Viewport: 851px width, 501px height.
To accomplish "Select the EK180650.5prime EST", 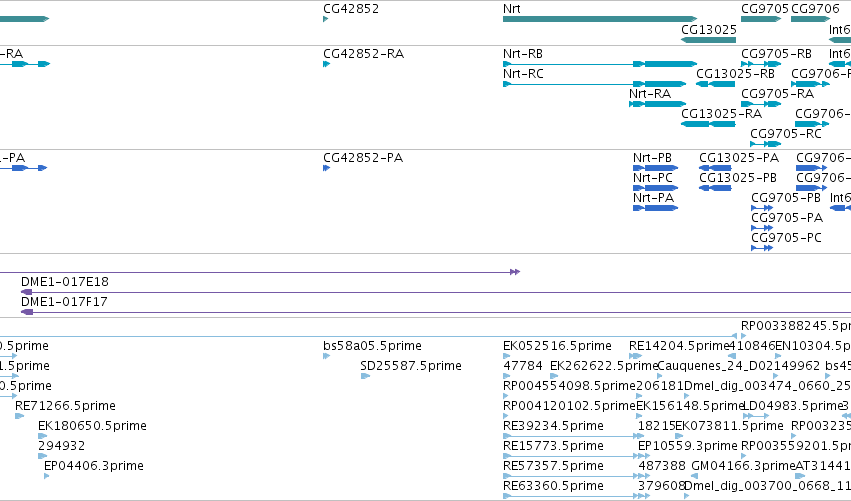I will click(42, 436).
